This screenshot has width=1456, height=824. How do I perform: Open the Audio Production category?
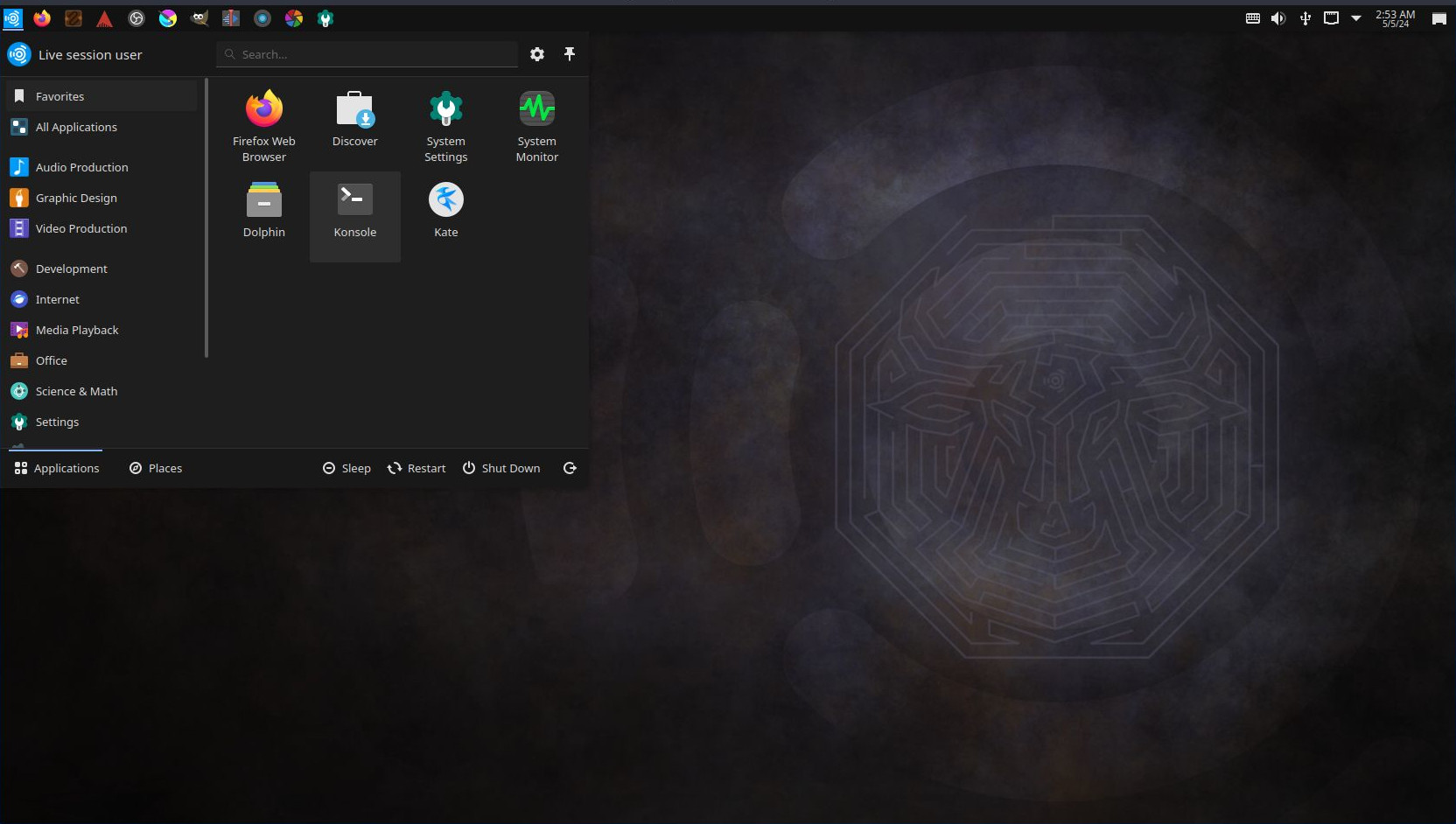(x=81, y=167)
